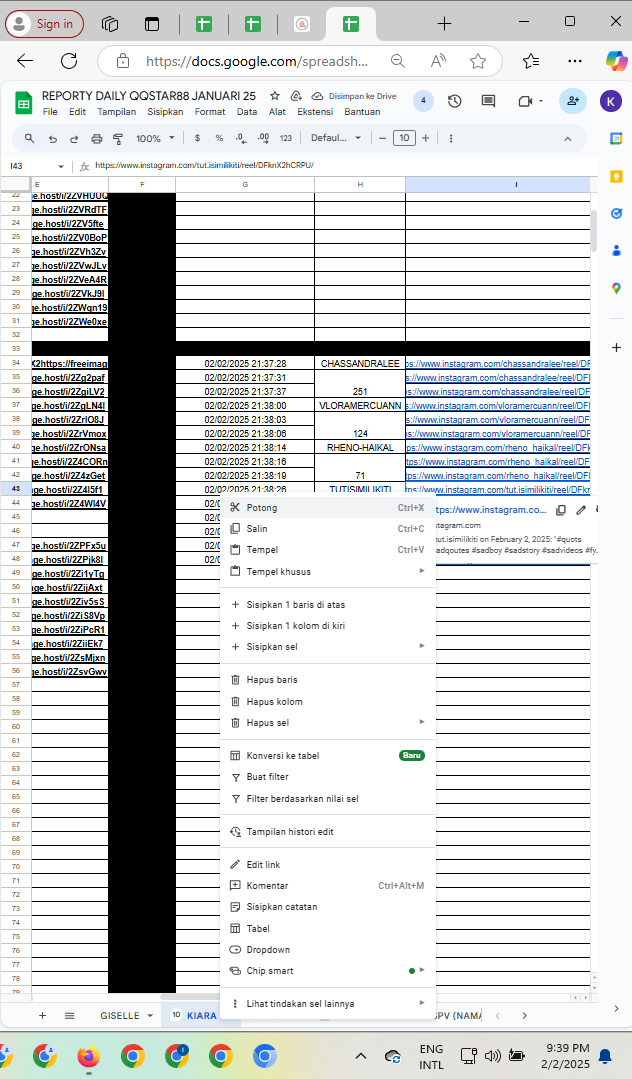The width and height of the screenshot is (632, 1079).
Task: Click the search menus magnifier icon
Action: click(30, 138)
